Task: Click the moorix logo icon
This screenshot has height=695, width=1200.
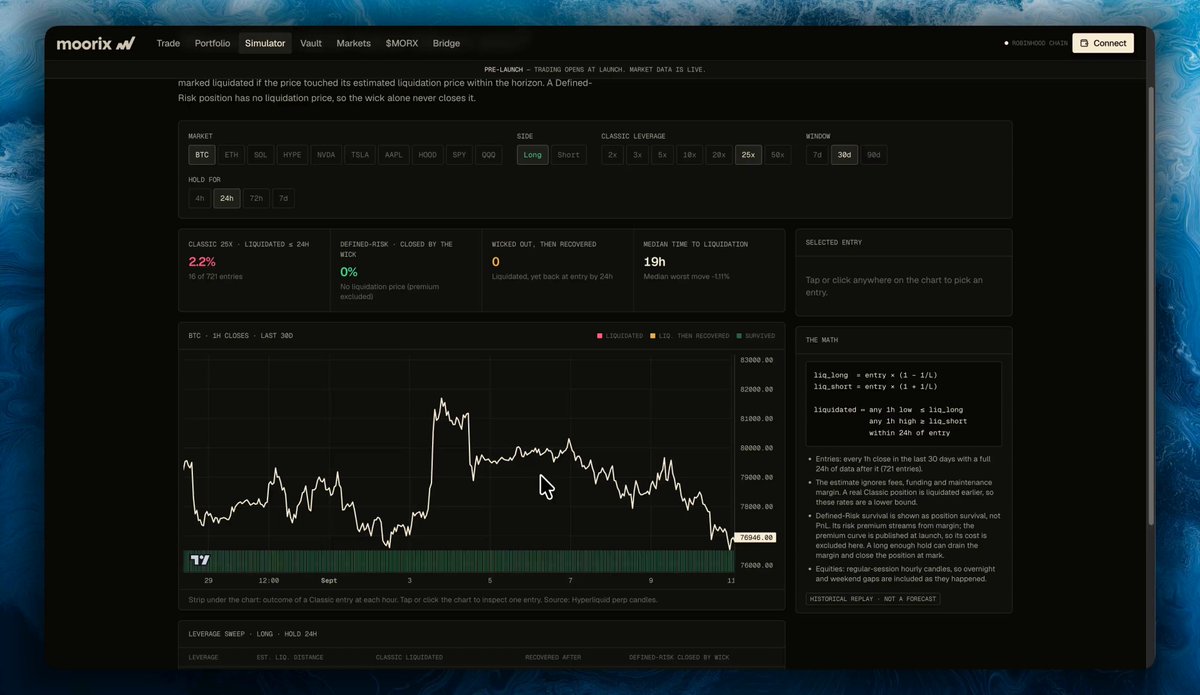Action: (125, 44)
